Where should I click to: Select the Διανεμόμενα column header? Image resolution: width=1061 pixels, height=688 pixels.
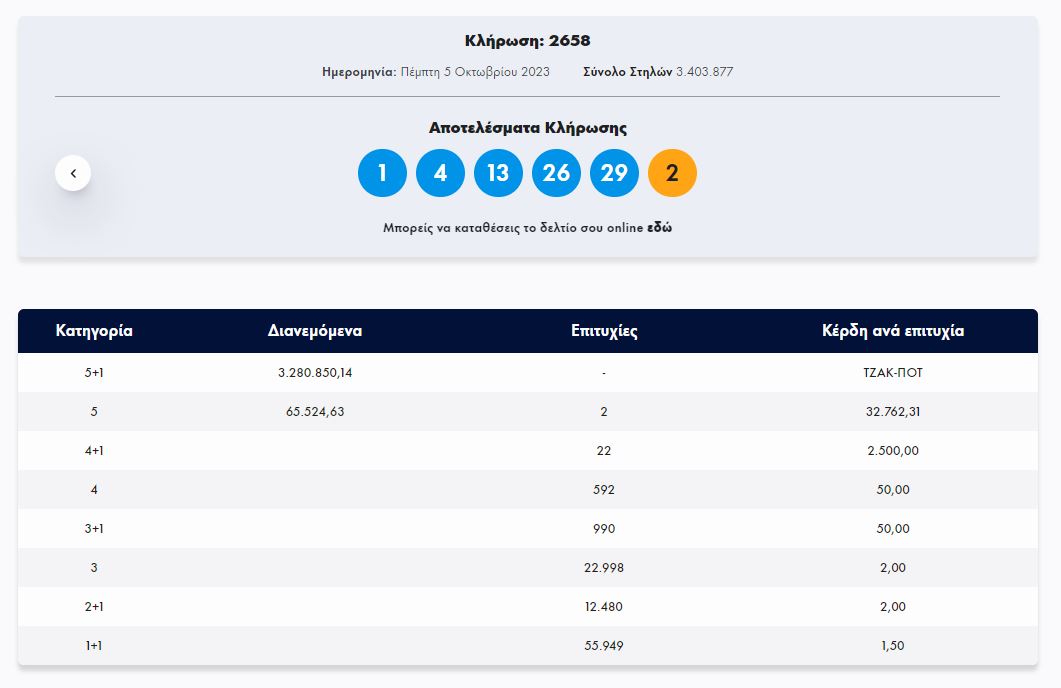pyautogui.click(x=316, y=330)
